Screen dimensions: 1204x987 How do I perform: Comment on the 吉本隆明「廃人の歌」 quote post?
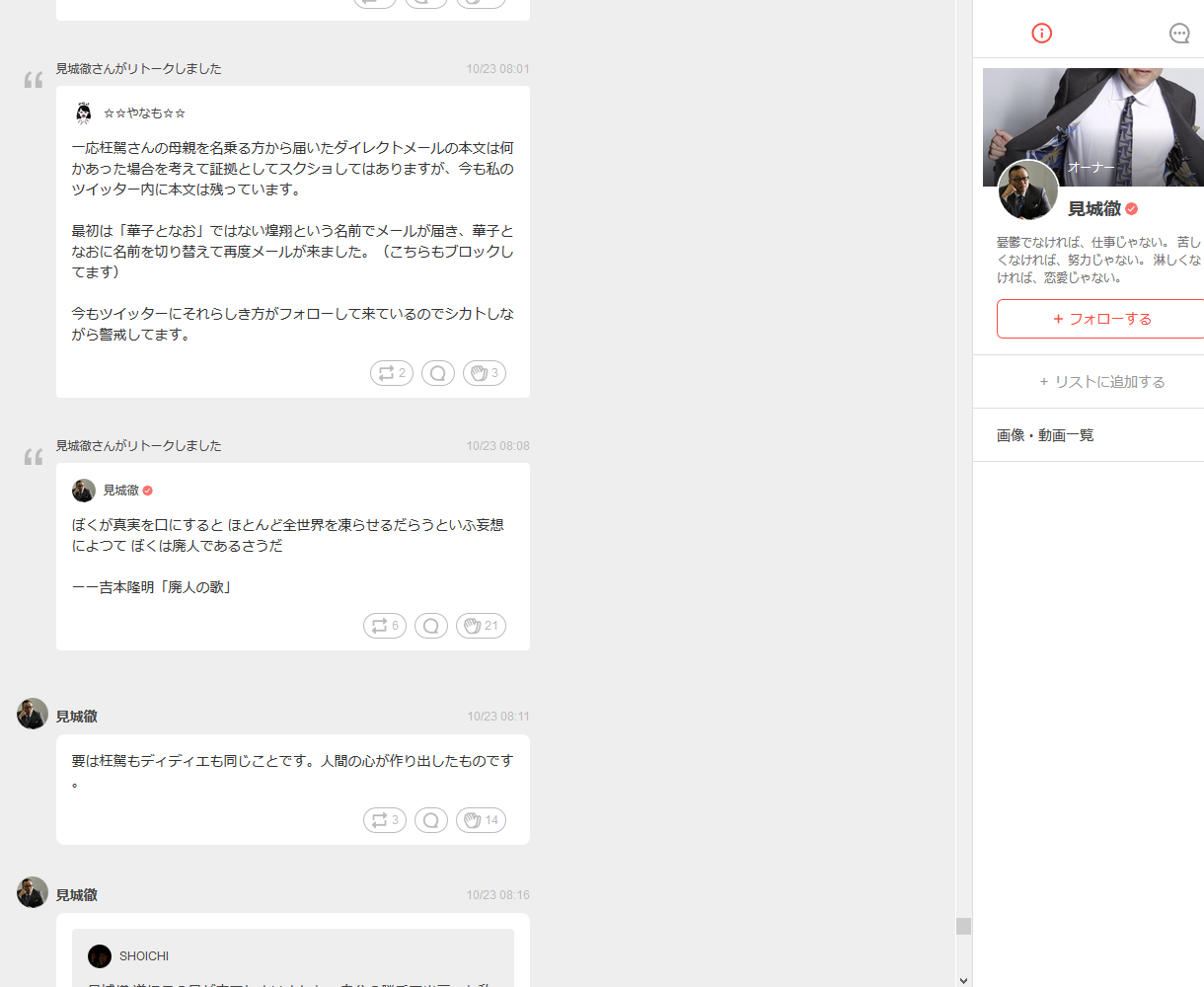coord(431,626)
